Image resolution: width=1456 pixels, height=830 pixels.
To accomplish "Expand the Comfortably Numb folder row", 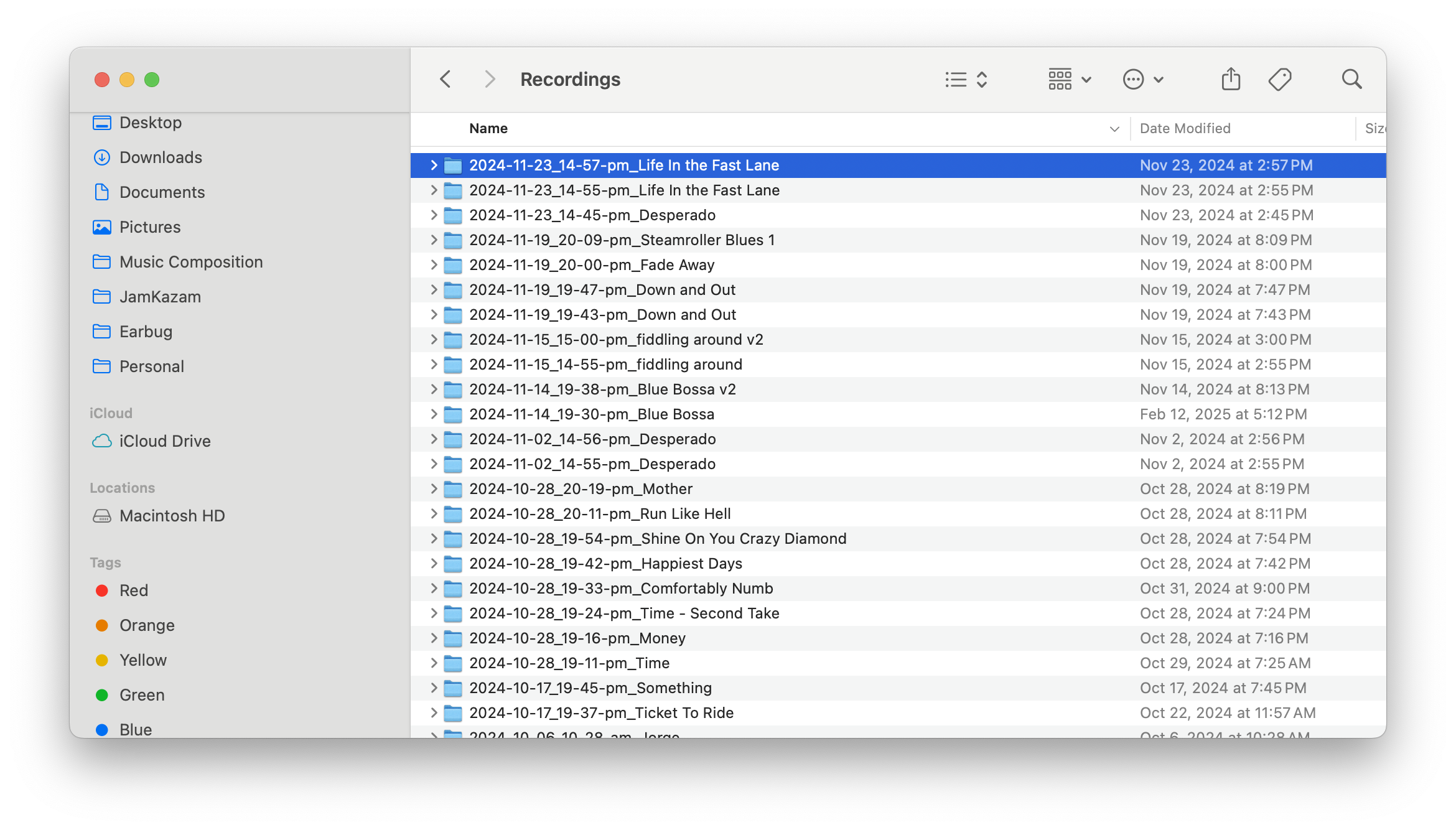I will (434, 589).
